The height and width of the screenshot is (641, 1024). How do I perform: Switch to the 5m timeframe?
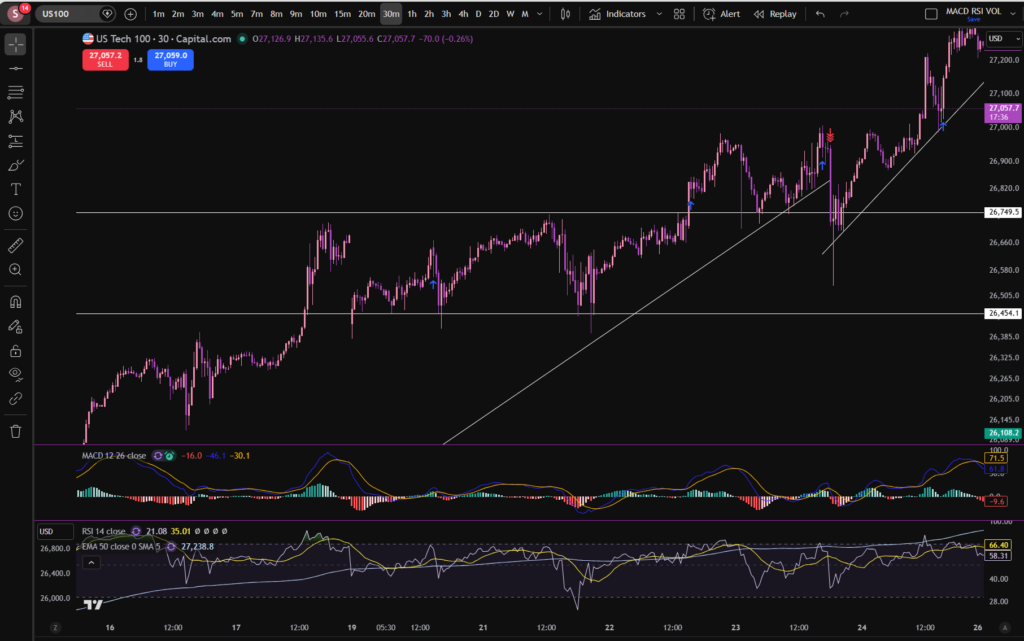pyautogui.click(x=236, y=14)
